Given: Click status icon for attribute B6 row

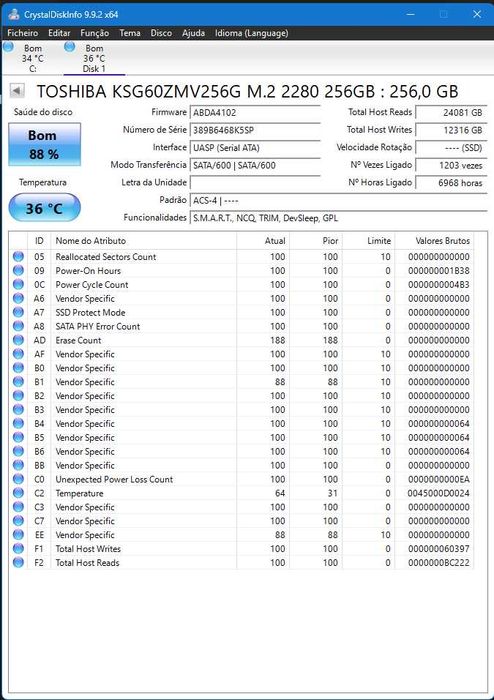Looking at the screenshot, I should pos(18,451).
